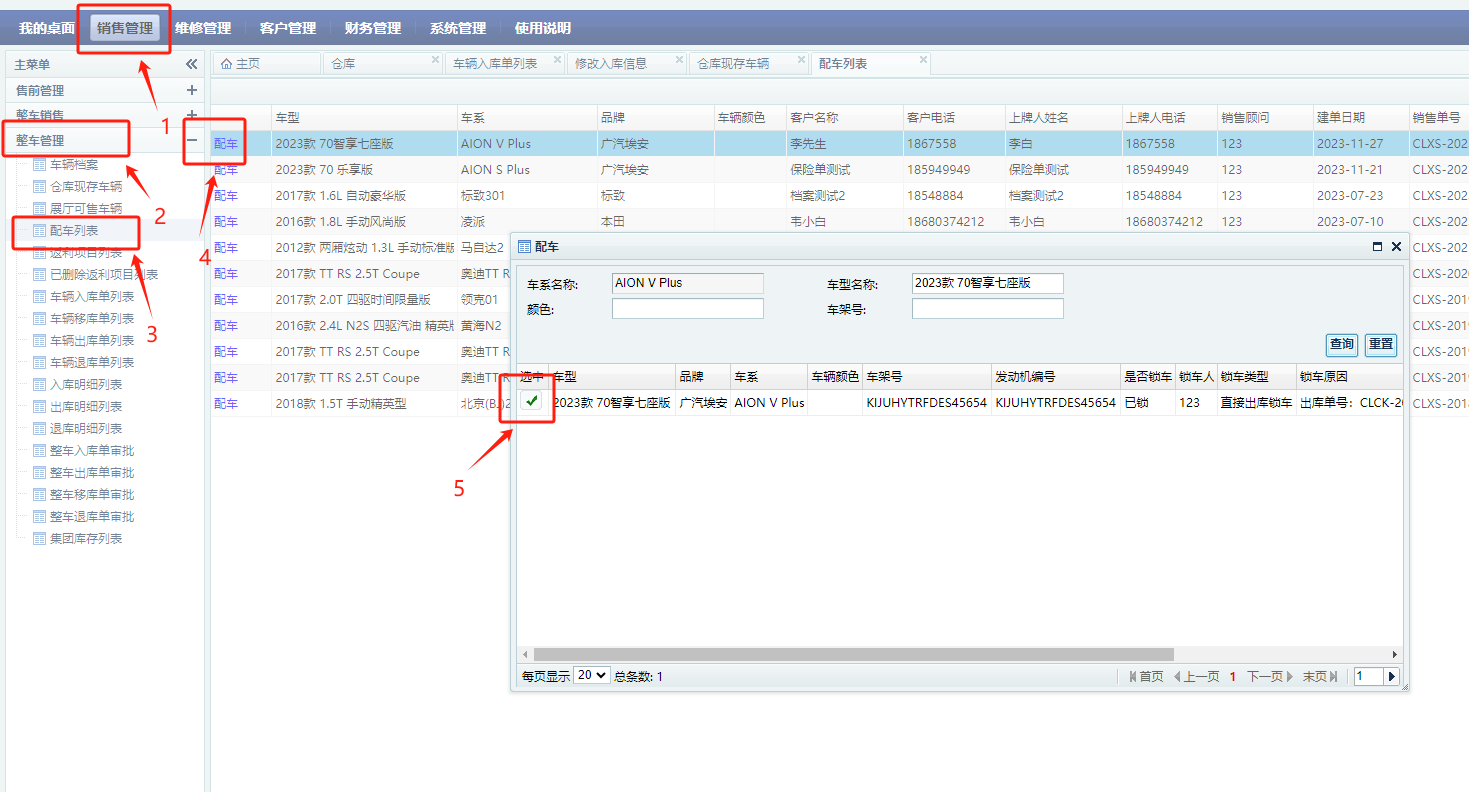Open the per-page display count dropdown
This screenshot has height=792, width=1469.
[591, 675]
